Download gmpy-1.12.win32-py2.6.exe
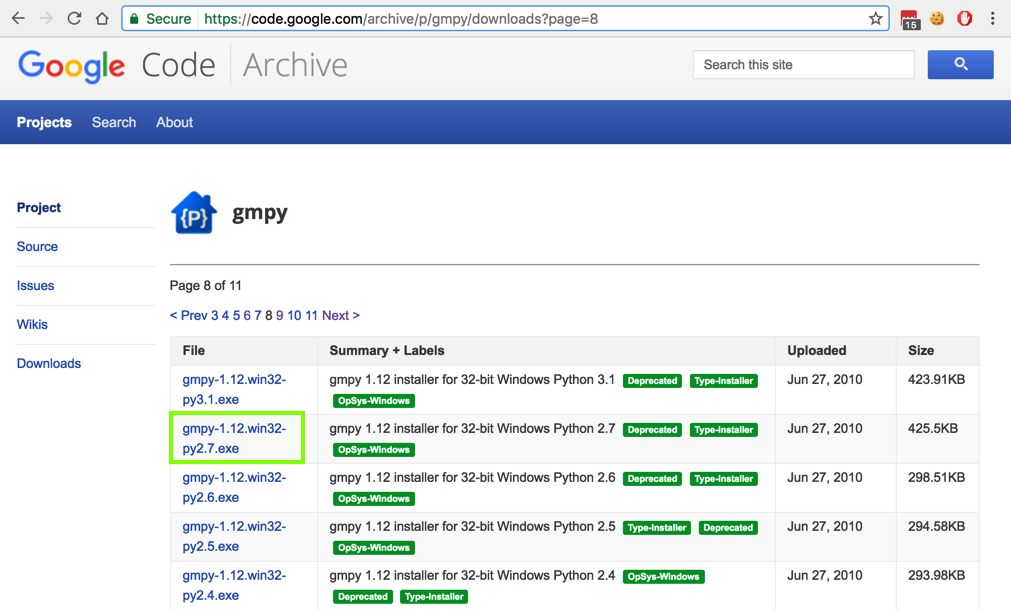 (x=234, y=487)
